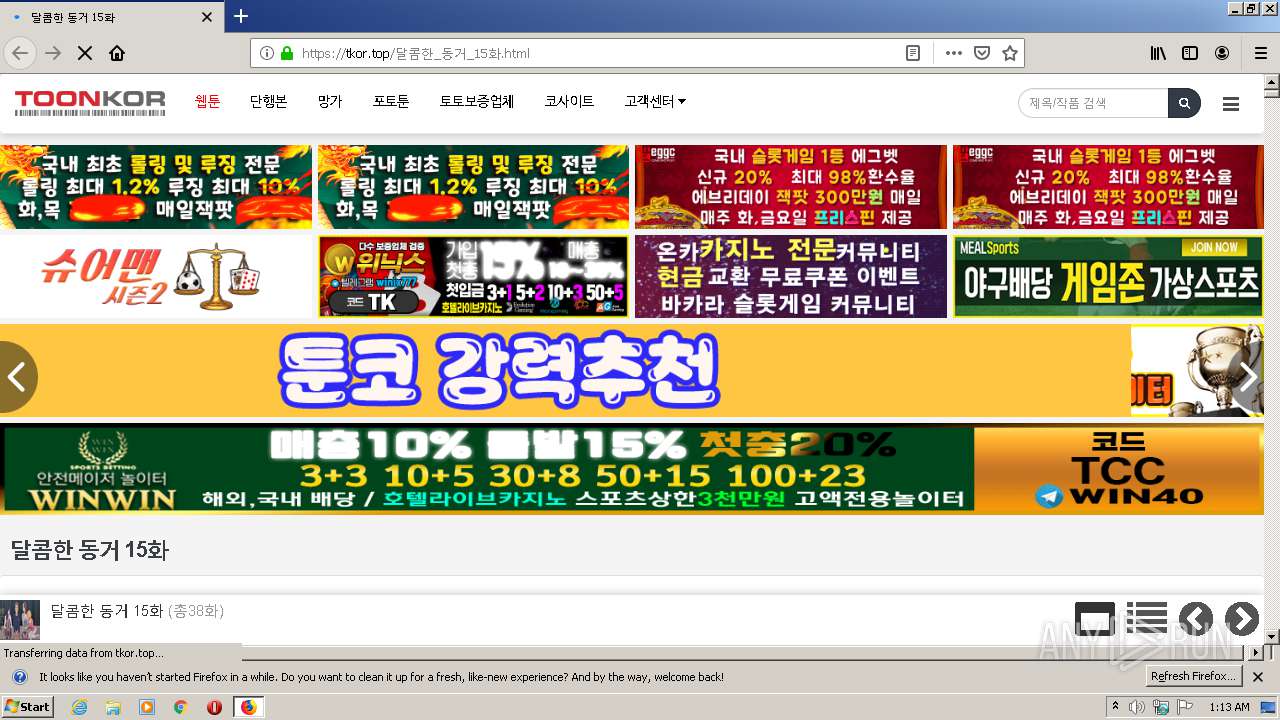Viewport: 1280px width, 720px height.
Task: Click the site search magnifier button
Action: click(1184, 102)
